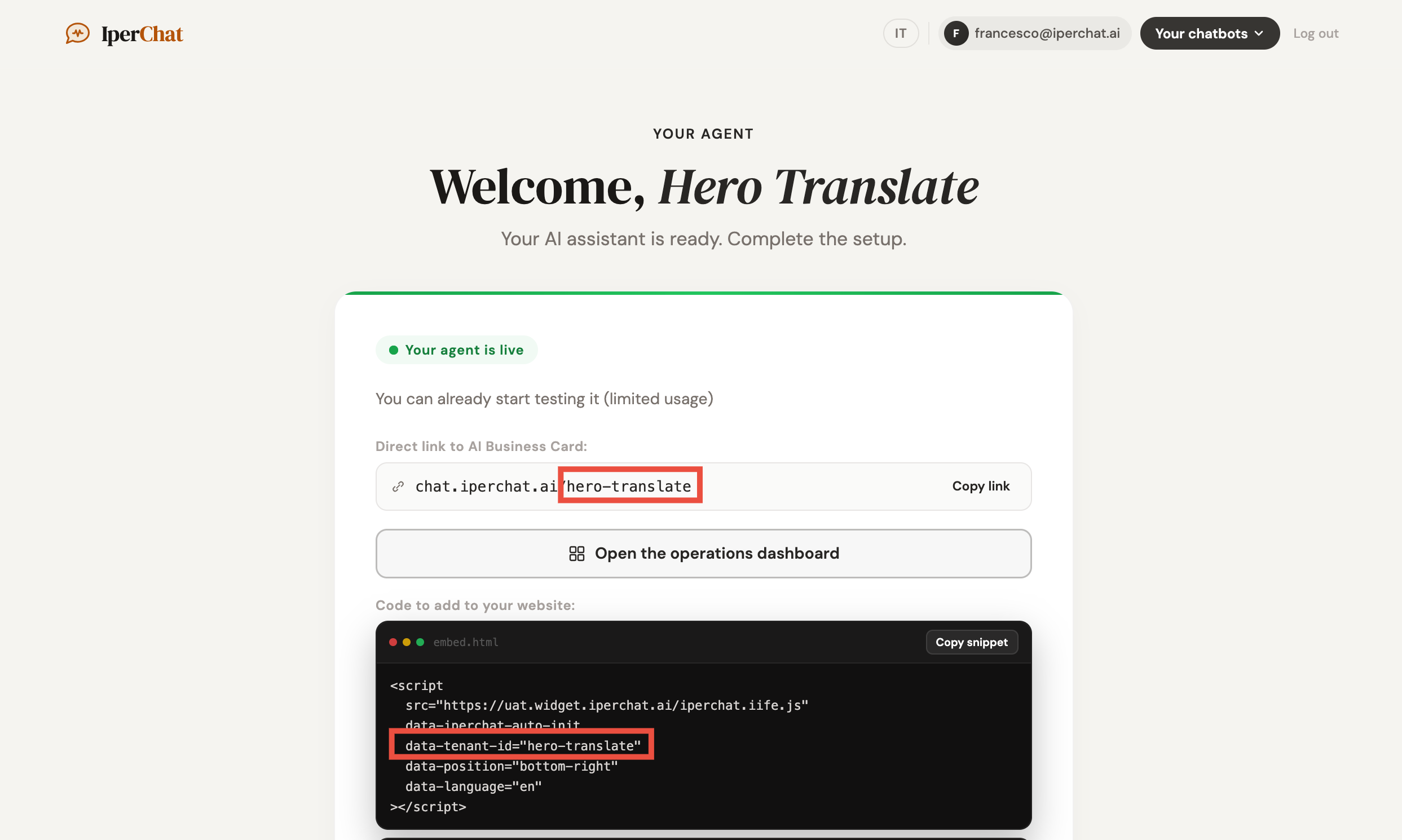Click the green live status dot
The height and width of the screenshot is (840, 1402).
point(394,350)
